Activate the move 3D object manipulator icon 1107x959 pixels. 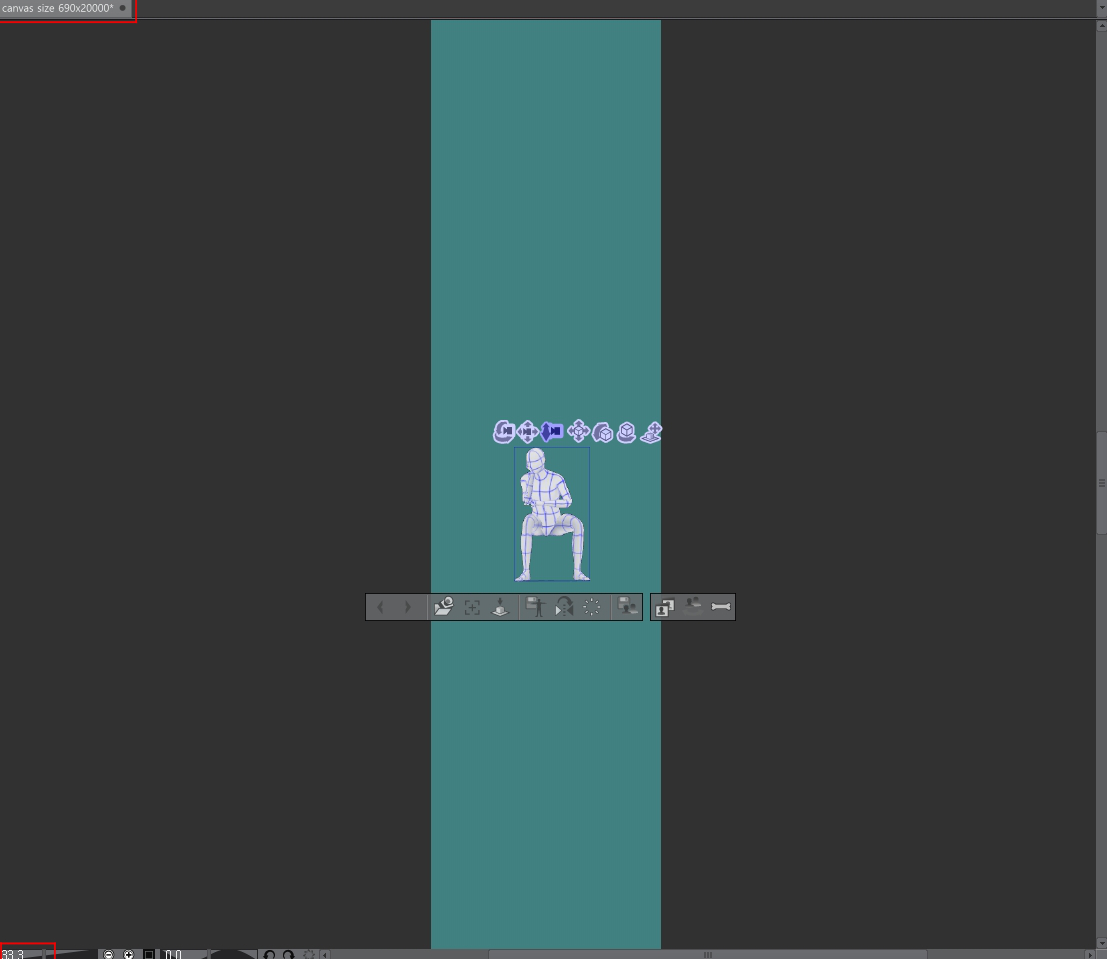click(x=578, y=431)
